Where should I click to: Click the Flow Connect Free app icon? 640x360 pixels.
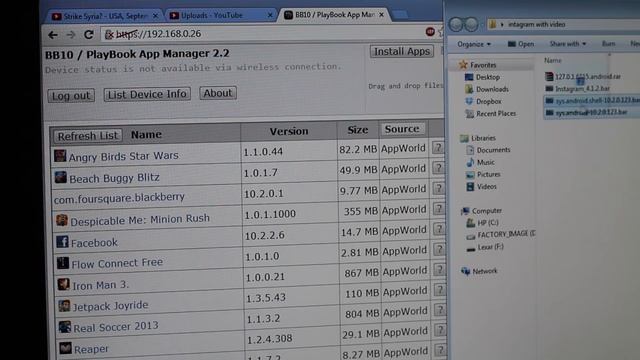tap(63, 263)
